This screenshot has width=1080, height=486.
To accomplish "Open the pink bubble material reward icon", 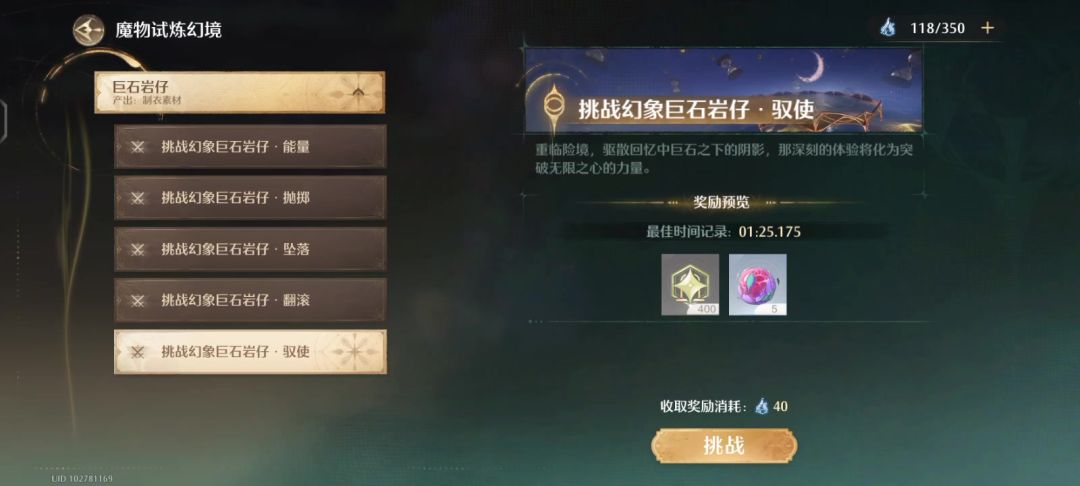I will pyautogui.click(x=758, y=284).
